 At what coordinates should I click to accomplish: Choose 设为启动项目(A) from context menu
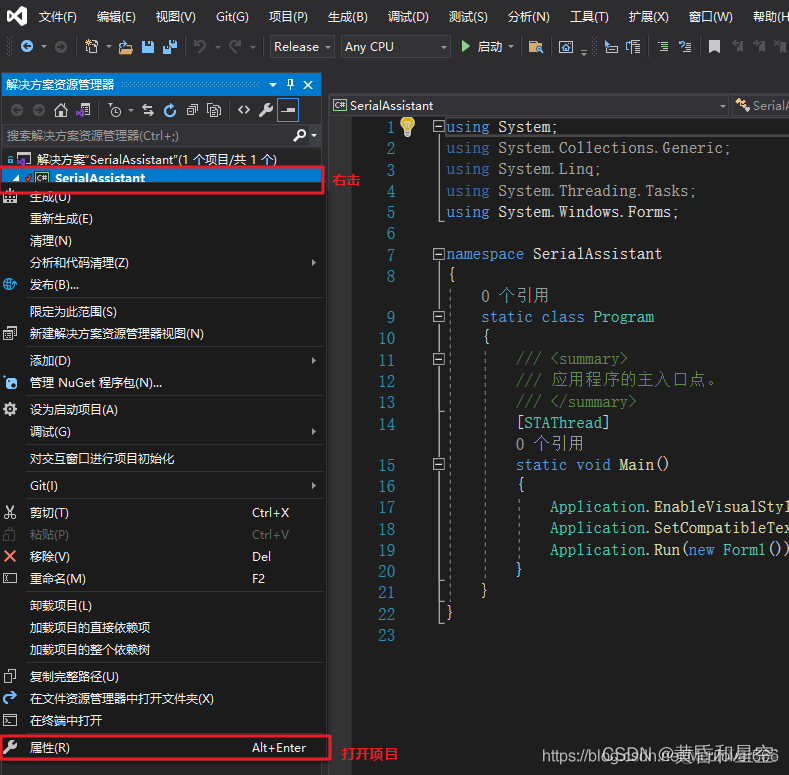coord(73,409)
